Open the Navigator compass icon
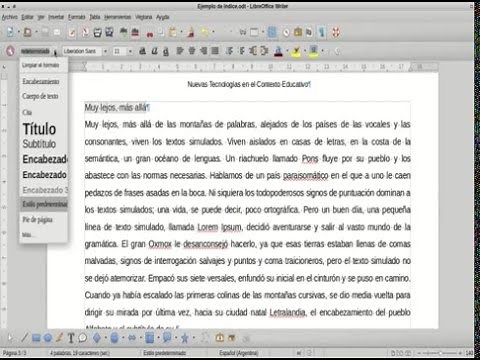 coord(286,32)
